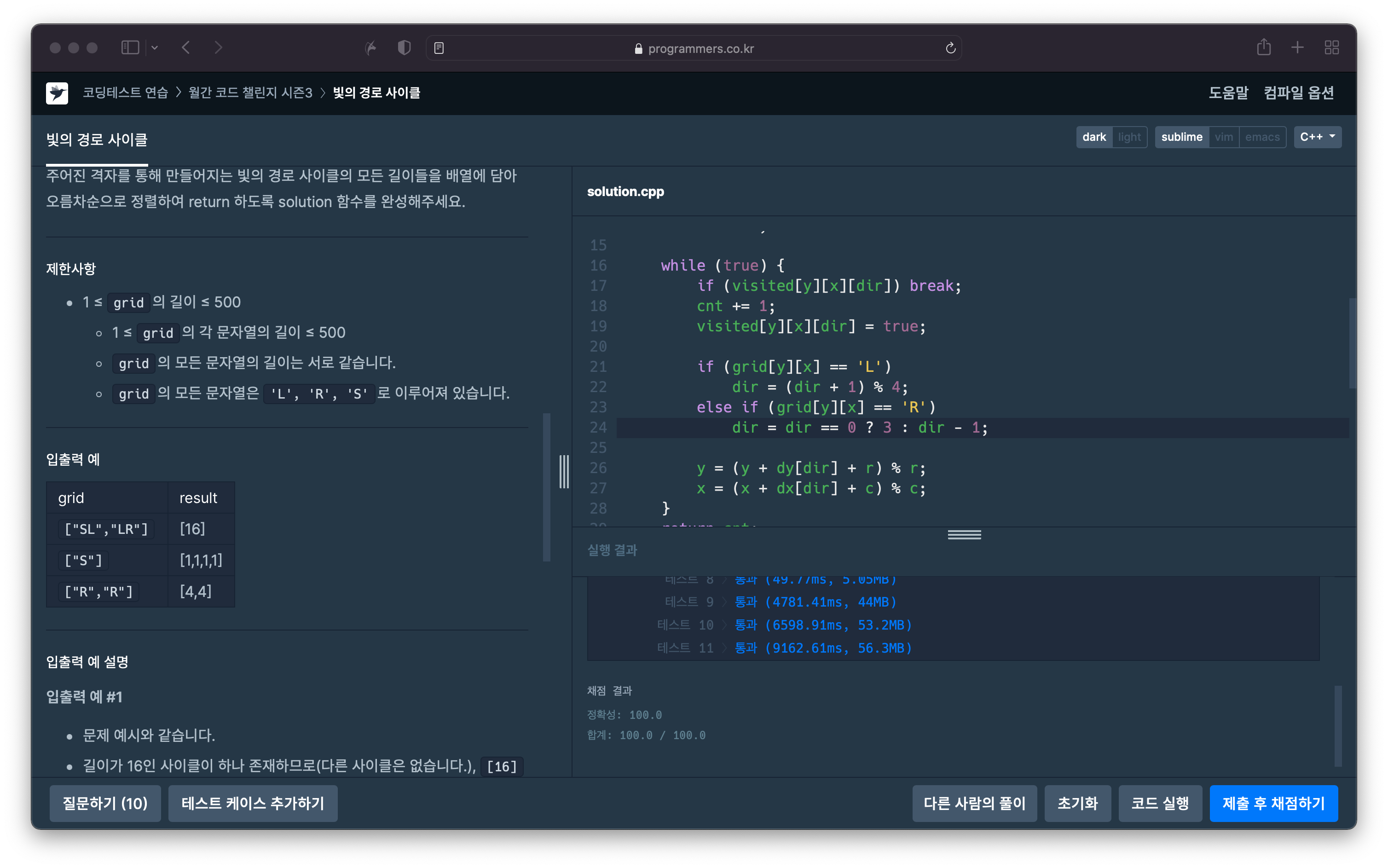The image size is (1388, 868).
Task: Select the solution.cpp file tab
Action: point(625,192)
